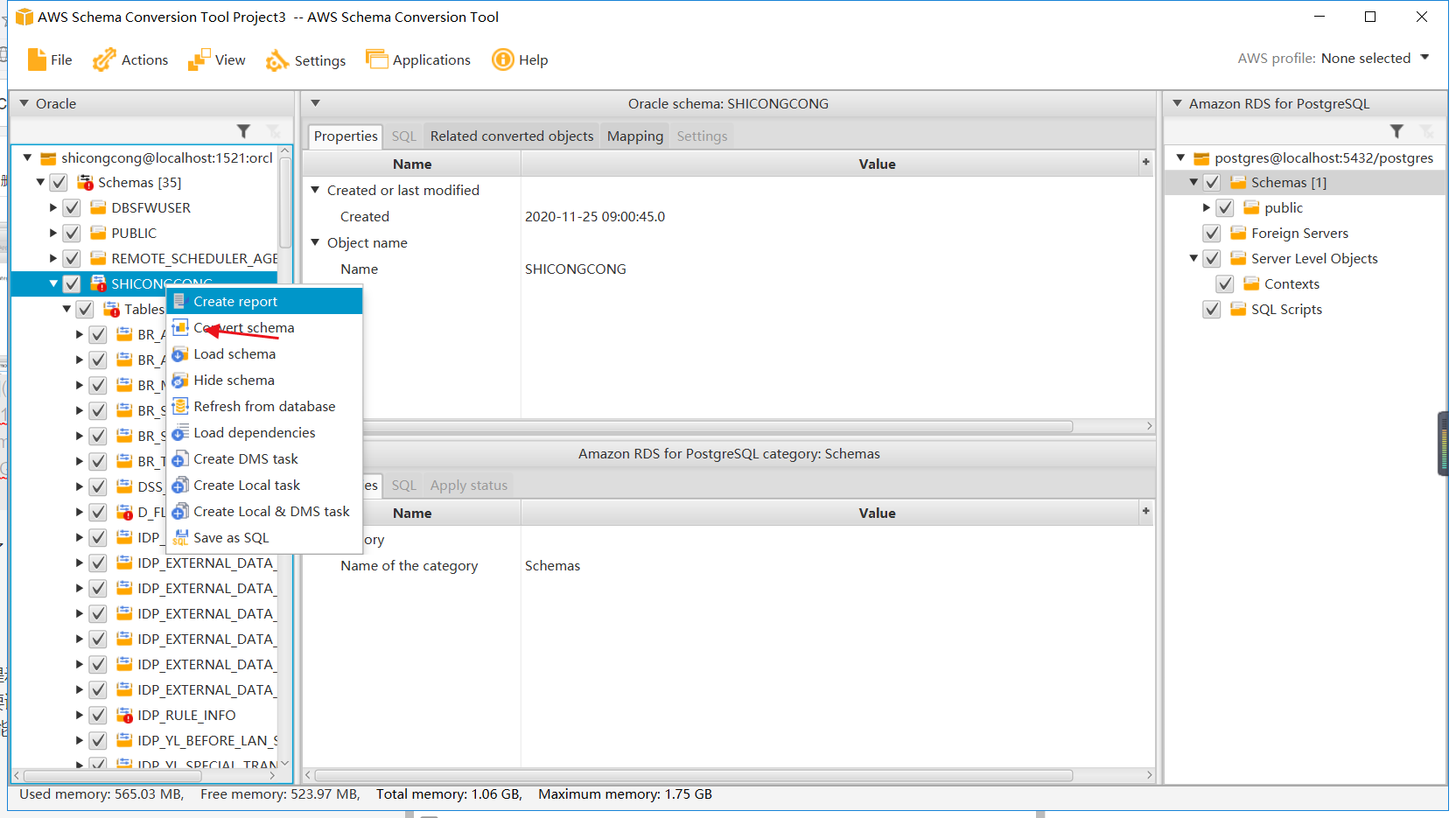Image resolution: width=1456 pixels, height=818 pixels.
Task: Click the Create report menu icon
Action: click(179, 301)
